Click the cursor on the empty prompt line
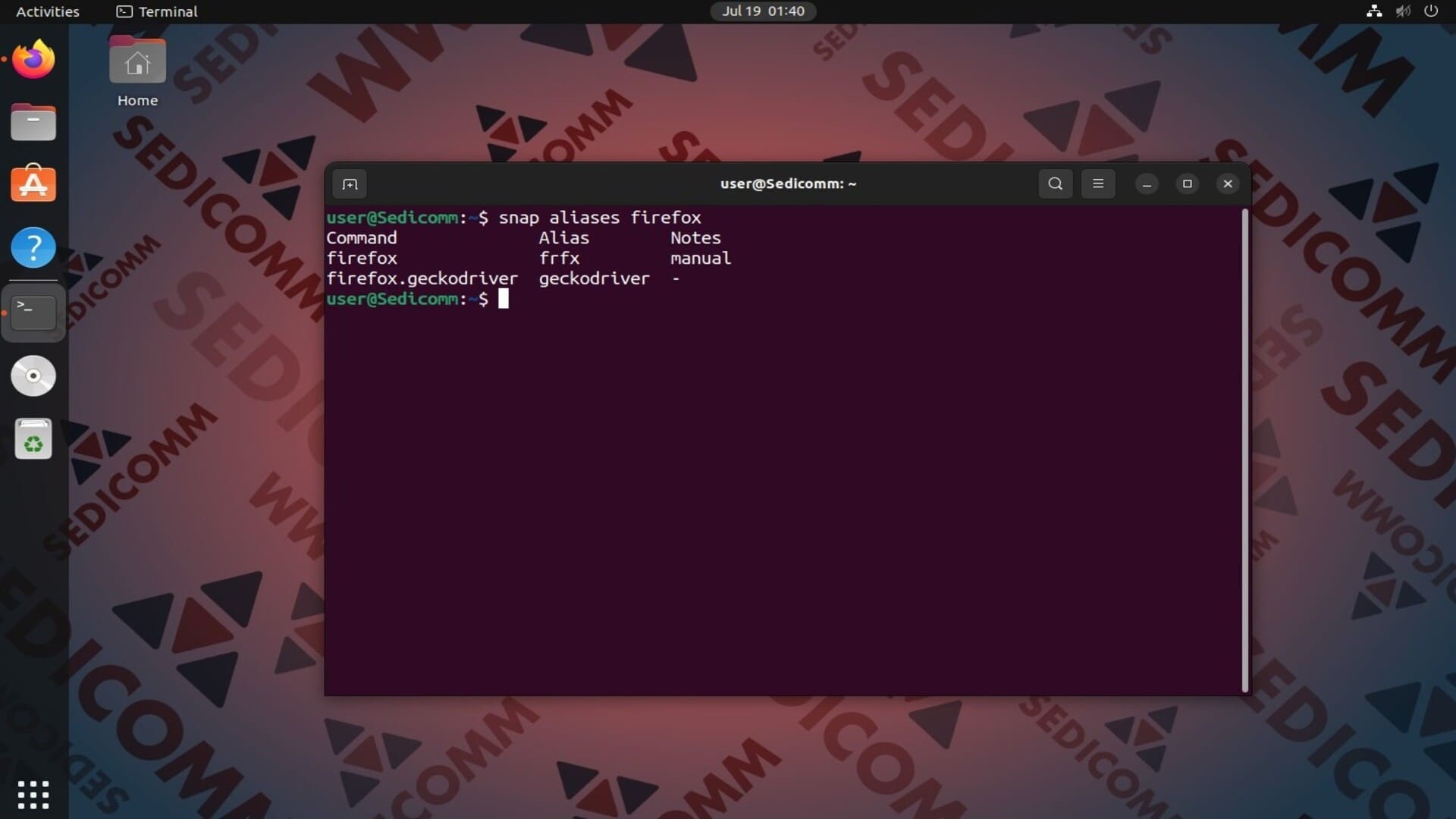1456x819 pixels. pyautogui.click(x=504, y=299)
